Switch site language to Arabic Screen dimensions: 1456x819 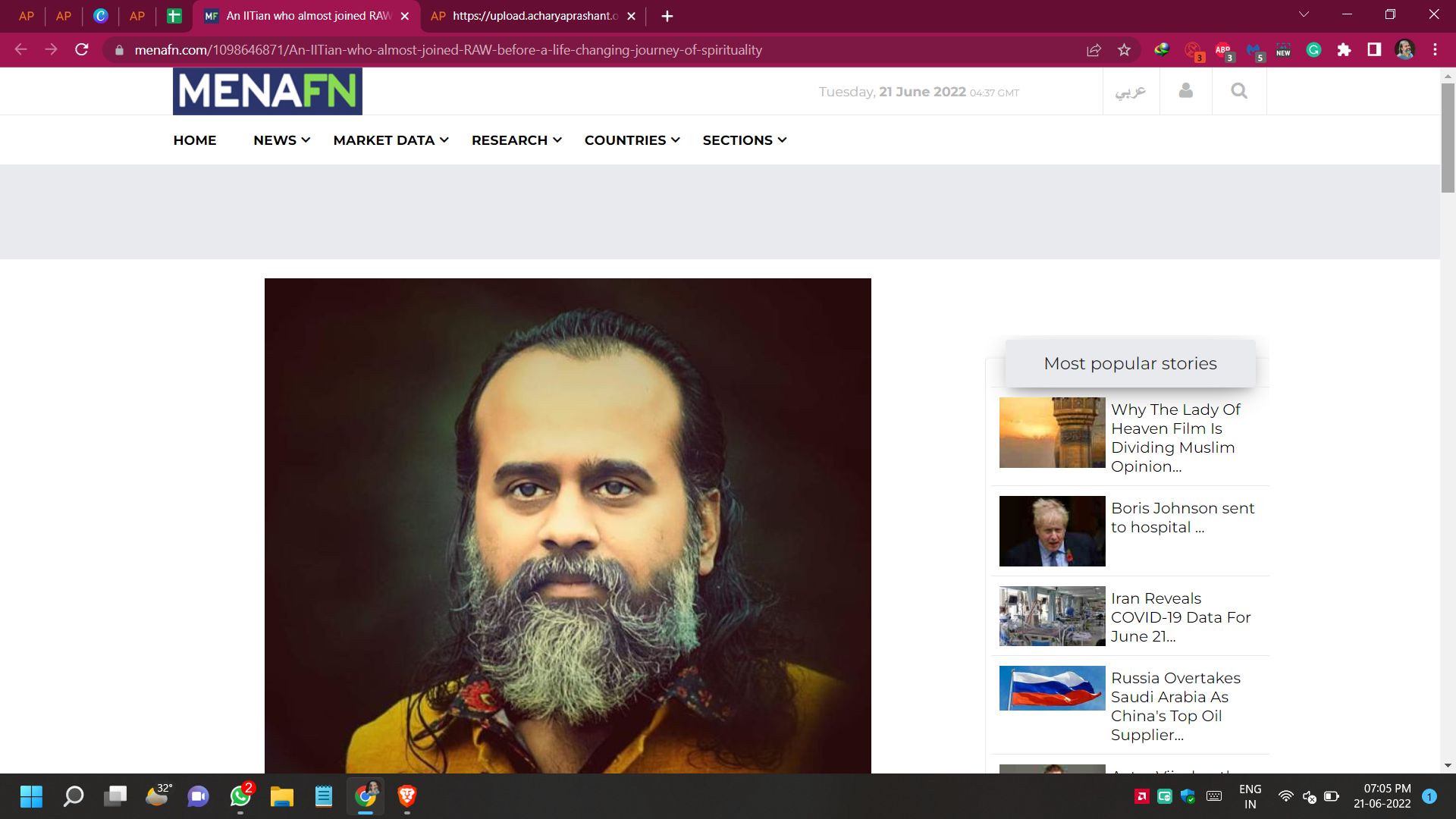click(1130, 92)
